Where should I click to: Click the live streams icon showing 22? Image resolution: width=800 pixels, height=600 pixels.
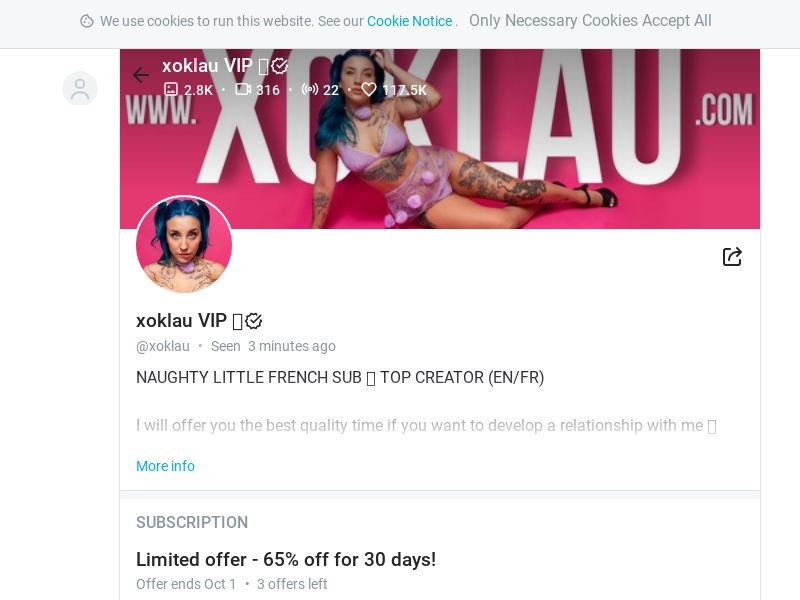(310, 89)
